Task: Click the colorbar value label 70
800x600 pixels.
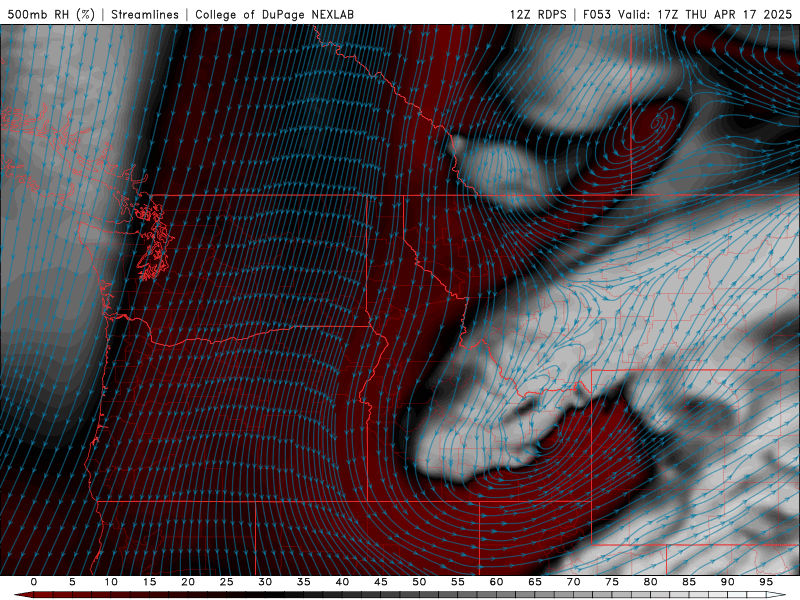Action: pyautogui.click(x=573, y=582)
